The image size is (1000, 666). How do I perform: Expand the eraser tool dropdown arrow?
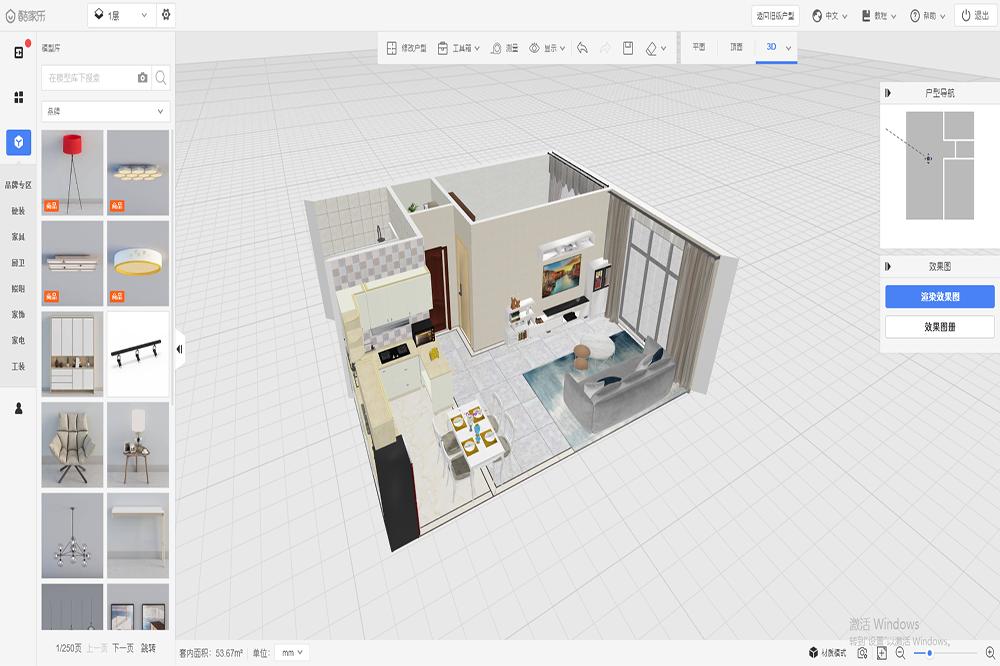coord(664,48)
